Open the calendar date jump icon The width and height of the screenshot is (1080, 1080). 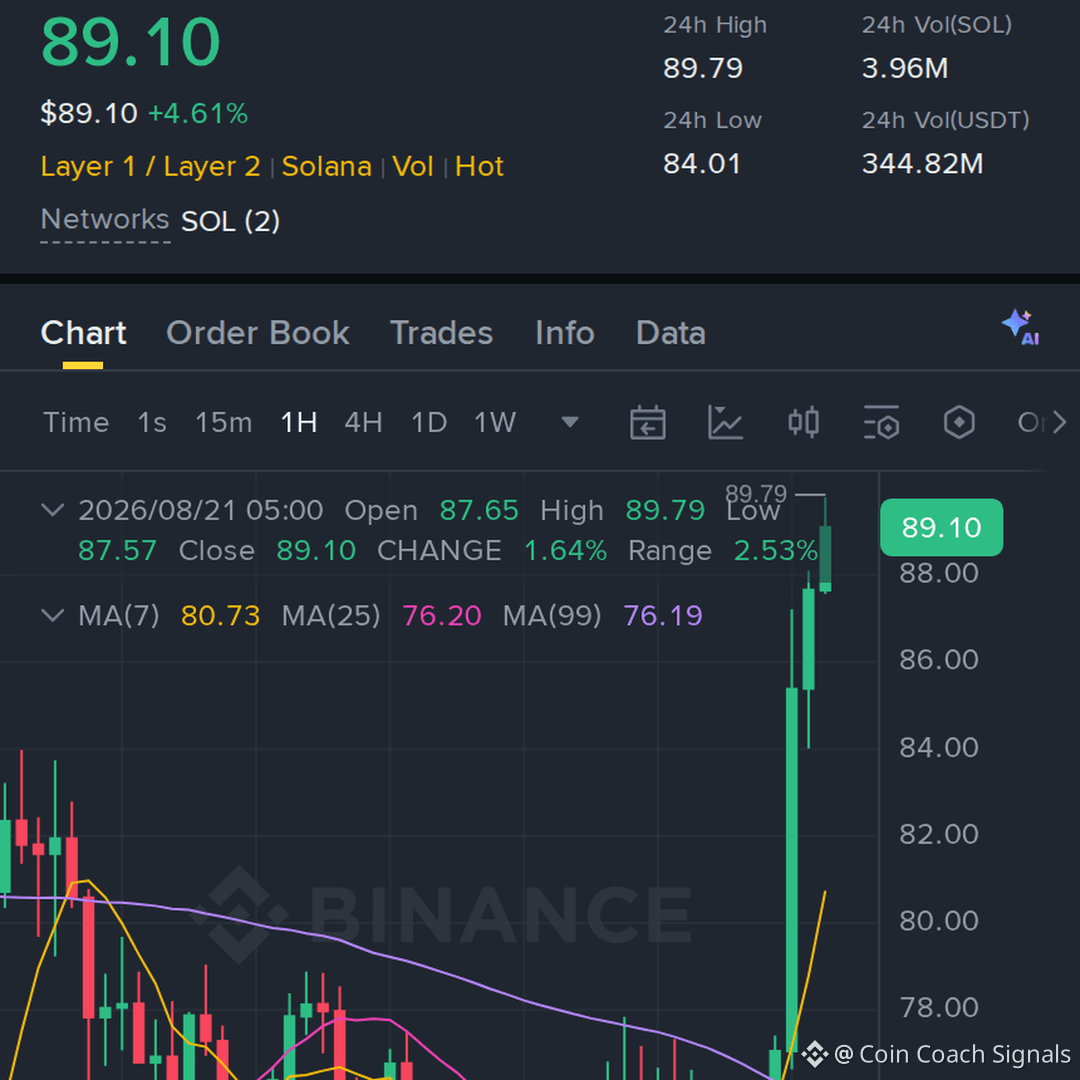click(x=647, y=422)
